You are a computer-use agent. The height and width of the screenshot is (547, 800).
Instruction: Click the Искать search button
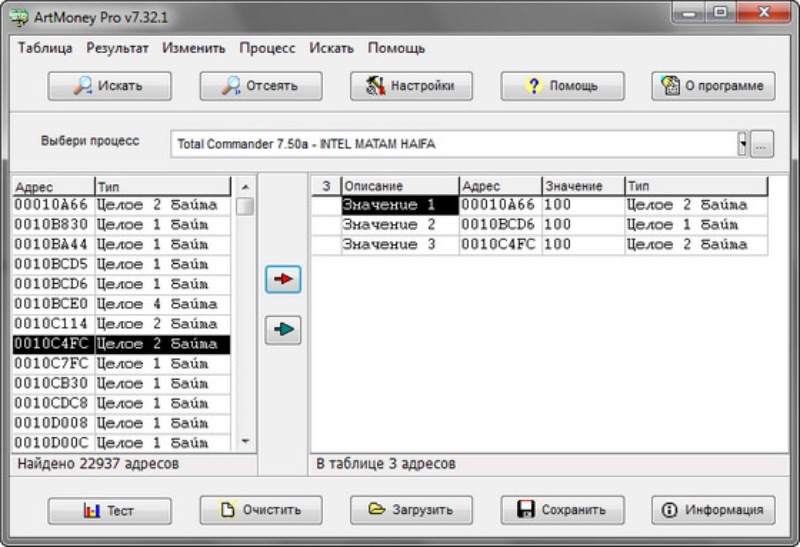109,86
